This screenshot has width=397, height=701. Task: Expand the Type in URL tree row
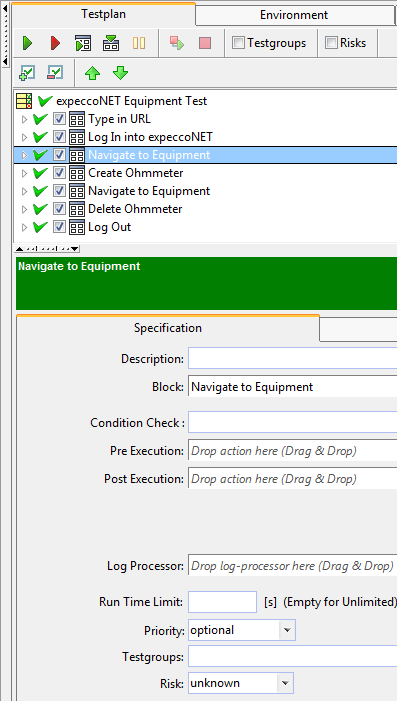[x=24, y=119]
